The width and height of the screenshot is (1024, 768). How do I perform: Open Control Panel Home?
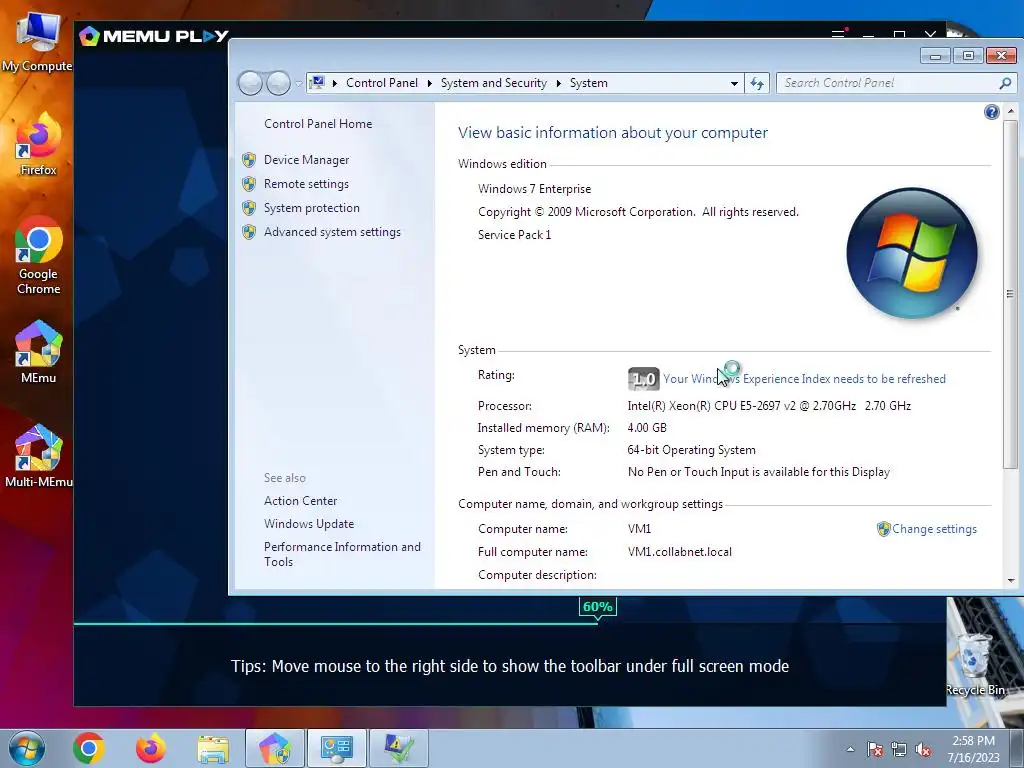tap(317, 123)
